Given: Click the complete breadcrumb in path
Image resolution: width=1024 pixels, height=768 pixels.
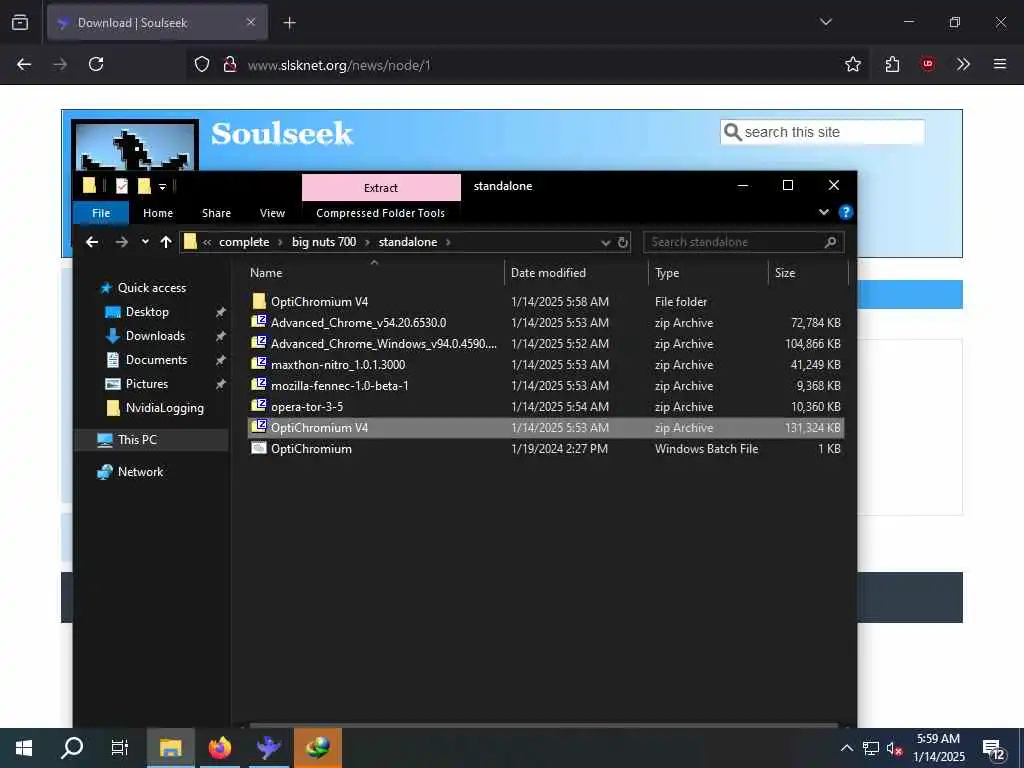Looking at the screenshot, I should (x=244, y=242).
